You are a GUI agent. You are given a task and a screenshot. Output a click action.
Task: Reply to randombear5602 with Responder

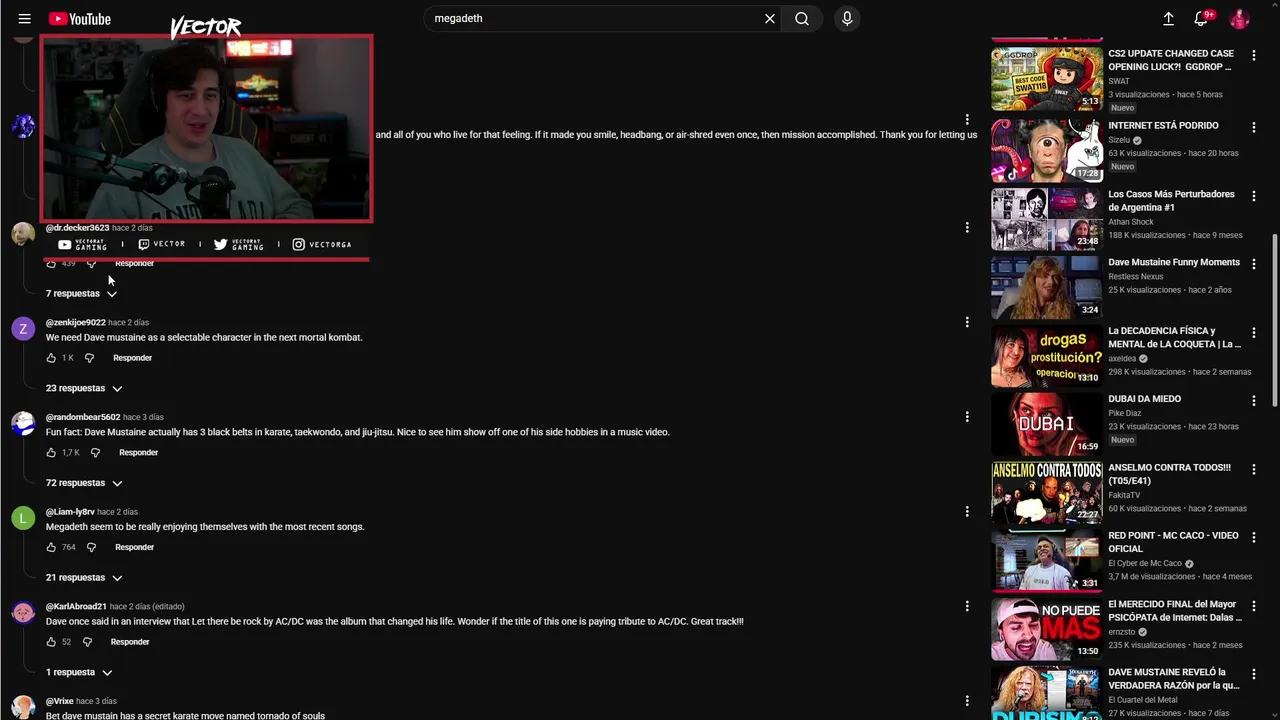[x=139, y=453]
